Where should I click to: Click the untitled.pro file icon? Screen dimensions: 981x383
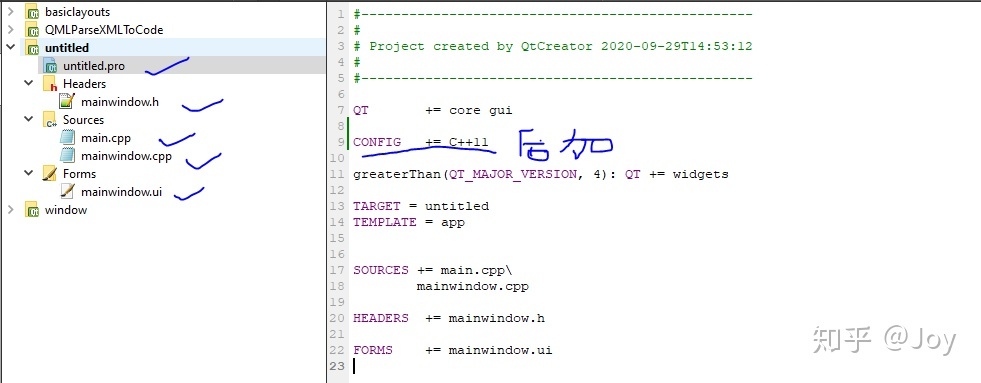pos(51,66)
